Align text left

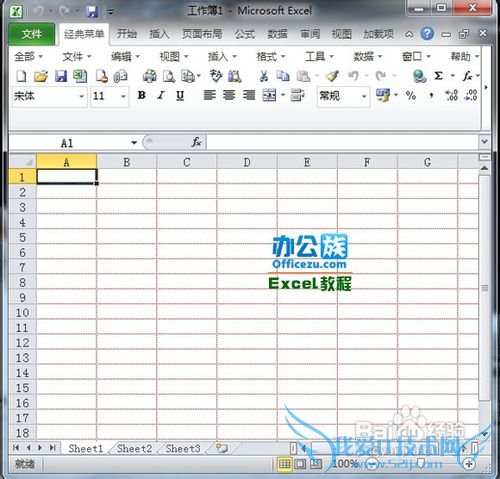click(x=210, y=95)
